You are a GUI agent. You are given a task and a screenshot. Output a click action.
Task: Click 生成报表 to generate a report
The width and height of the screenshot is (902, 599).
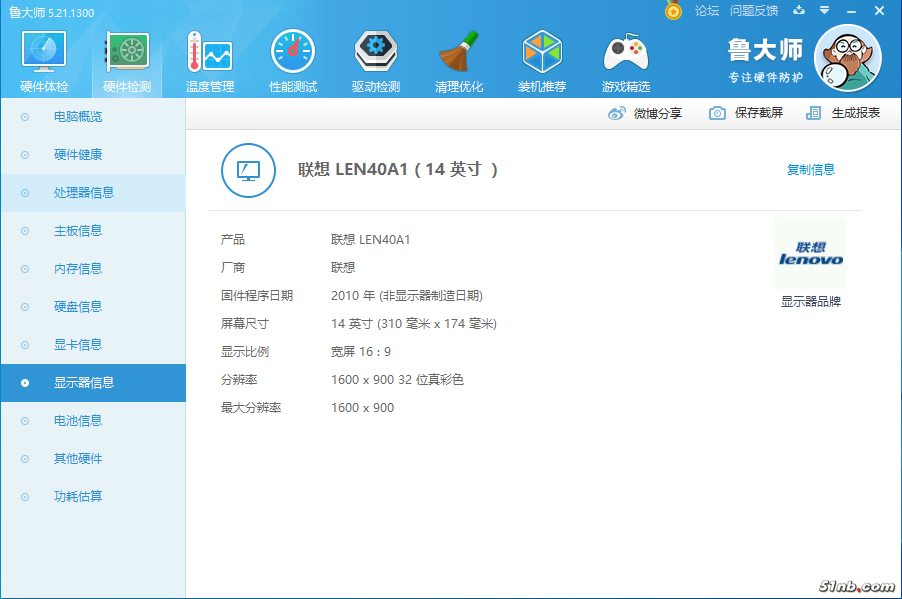[844, 114]
